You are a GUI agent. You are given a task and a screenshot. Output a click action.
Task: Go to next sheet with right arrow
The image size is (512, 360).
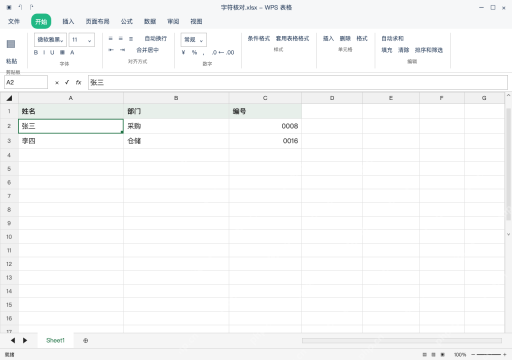click(25, 340)
